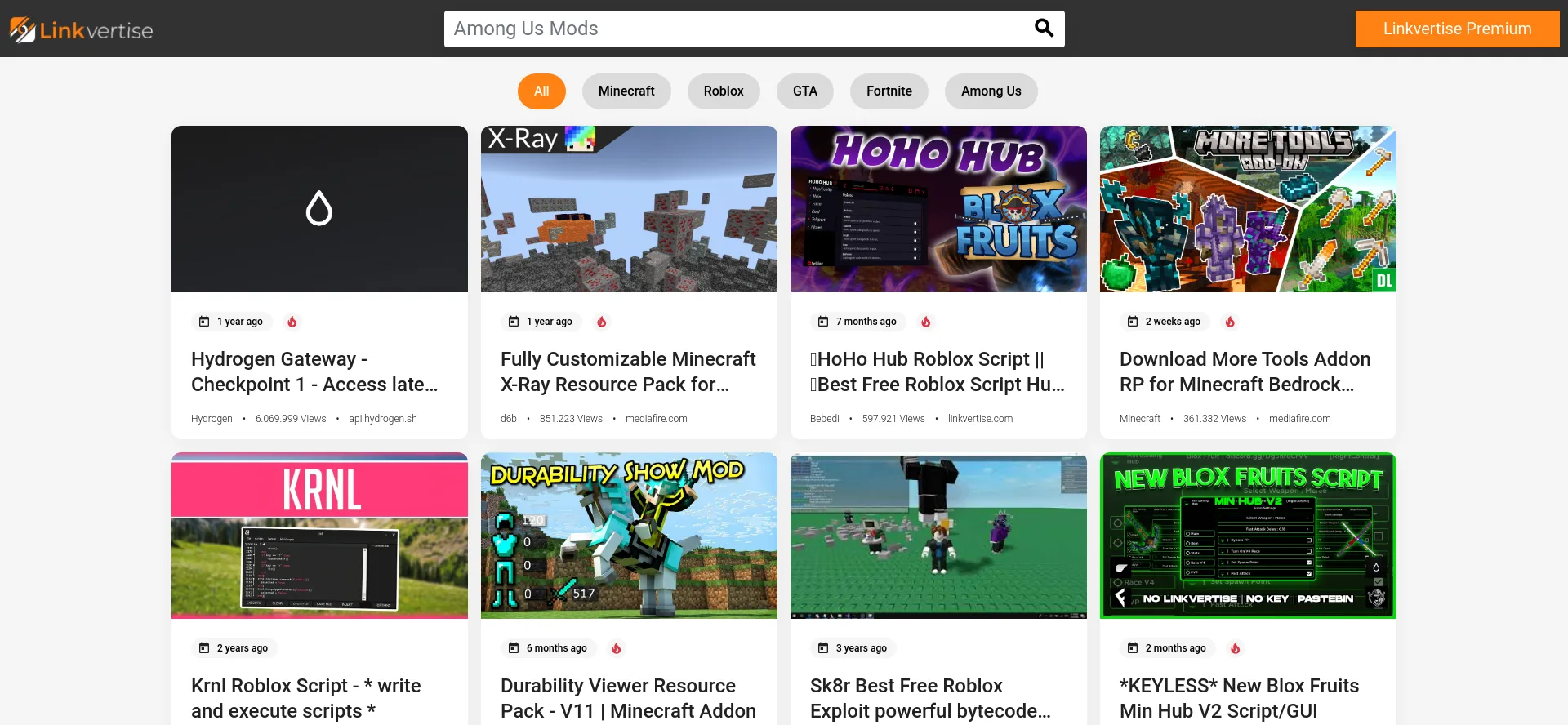The image size is (1568, 725).
Task: Open Sk8r Best Free Roblox Exploit title
Action: (930, 698)
